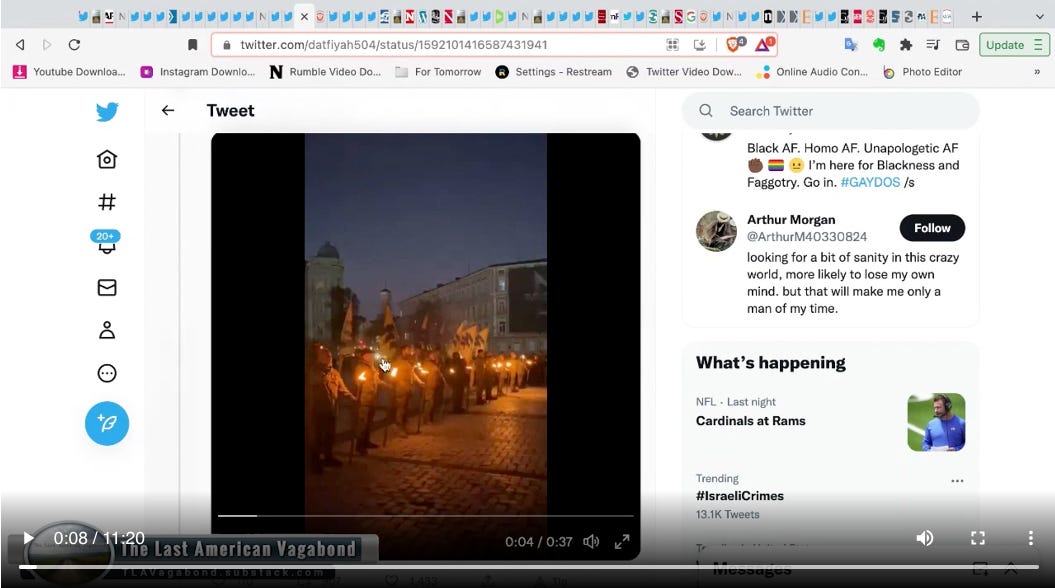Follow Arthur Morgan
This screenshot has height=588, width=1055.
pos(932,228)
